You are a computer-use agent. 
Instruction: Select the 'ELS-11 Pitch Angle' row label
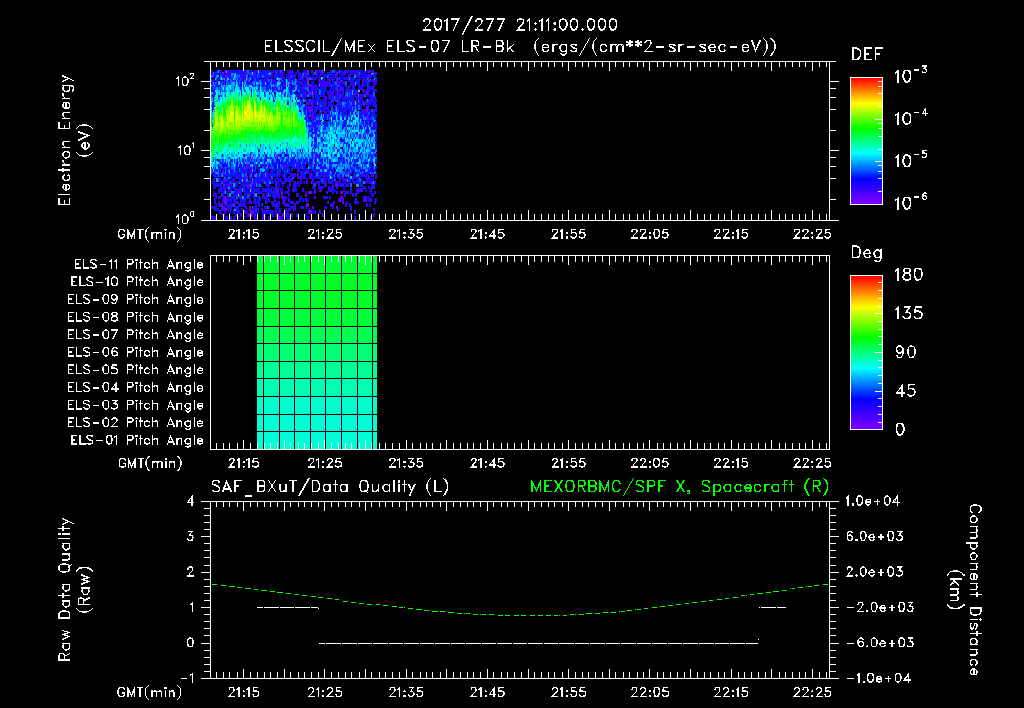[x=138, y=265]
